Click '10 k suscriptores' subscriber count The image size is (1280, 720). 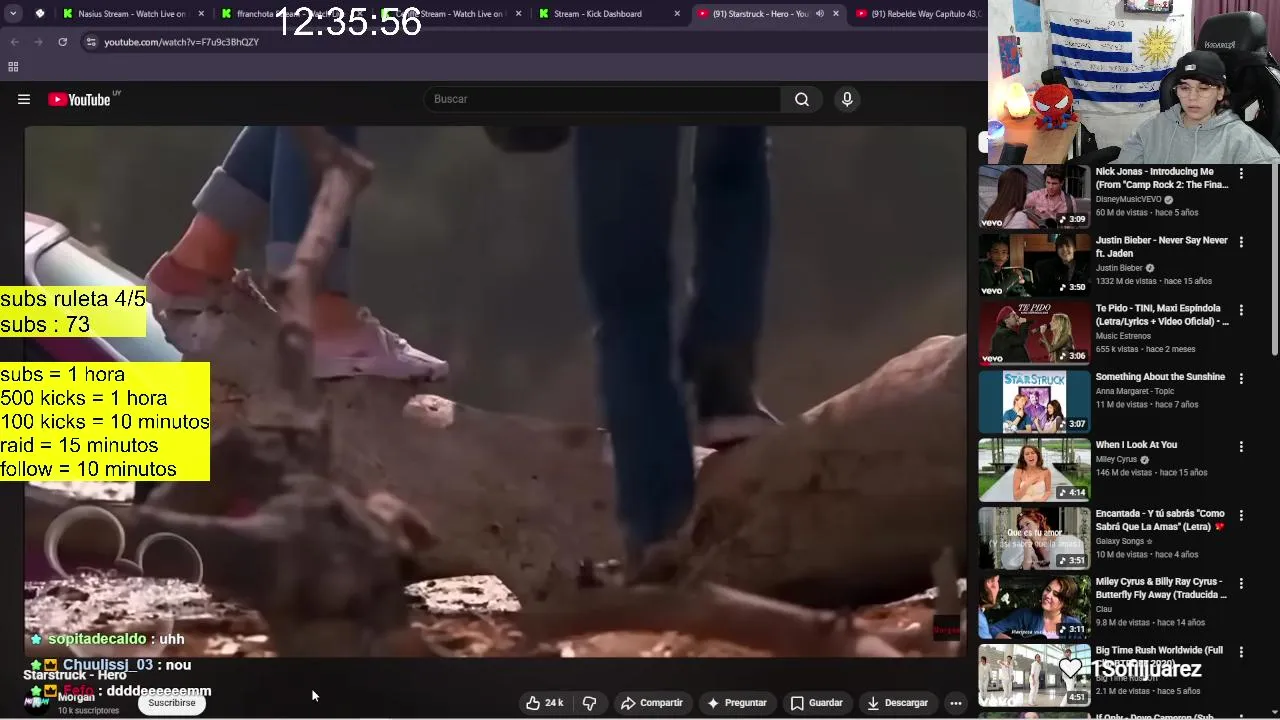click(x=88, y=711)
